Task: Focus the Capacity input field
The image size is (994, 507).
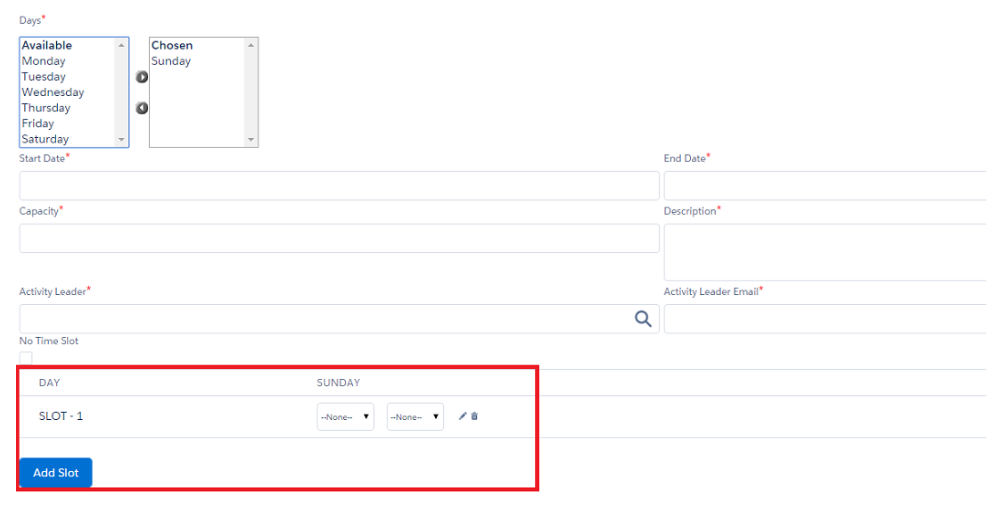Action: 339,238
